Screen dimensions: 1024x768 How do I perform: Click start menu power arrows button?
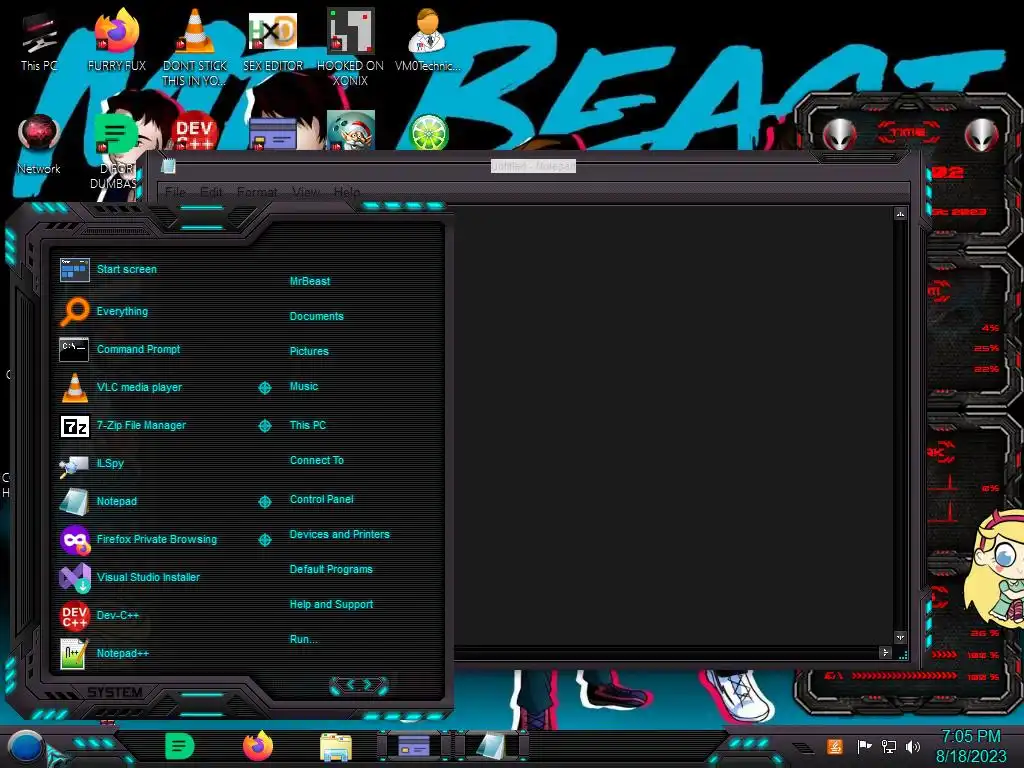[359, 685]
